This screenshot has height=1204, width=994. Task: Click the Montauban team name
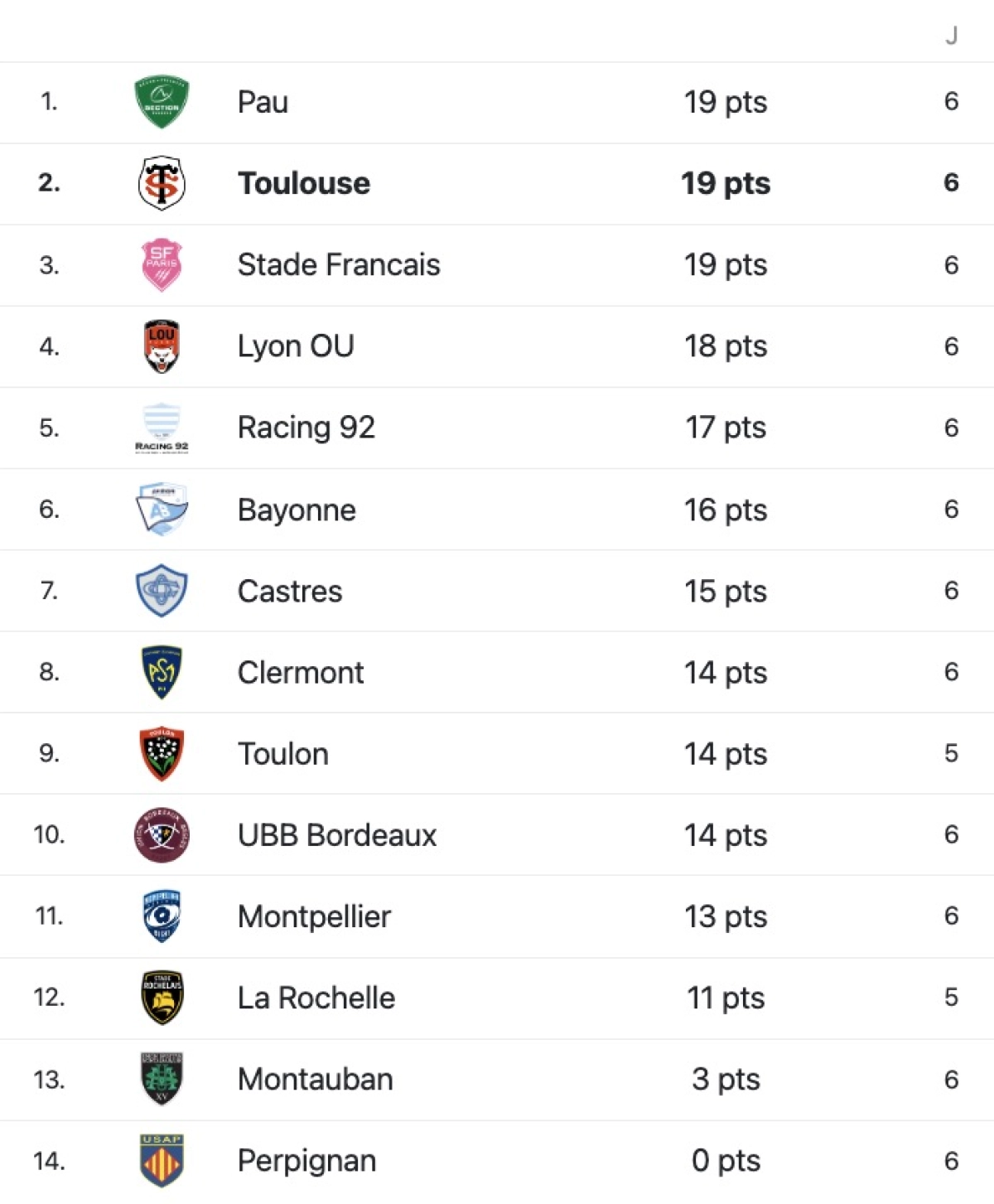click(x=315, y=1078)
